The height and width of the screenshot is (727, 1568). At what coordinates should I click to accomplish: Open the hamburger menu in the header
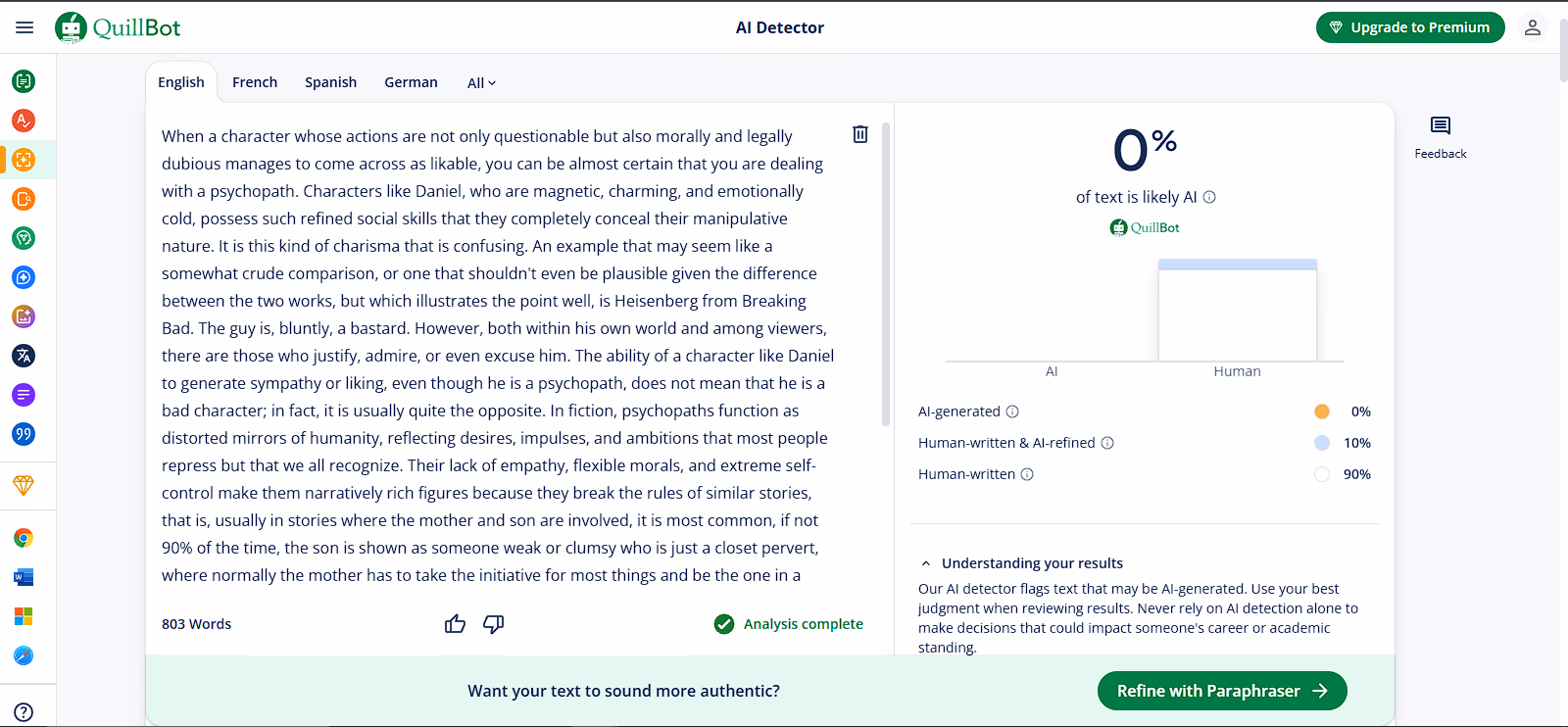click(x=24, y=27)
